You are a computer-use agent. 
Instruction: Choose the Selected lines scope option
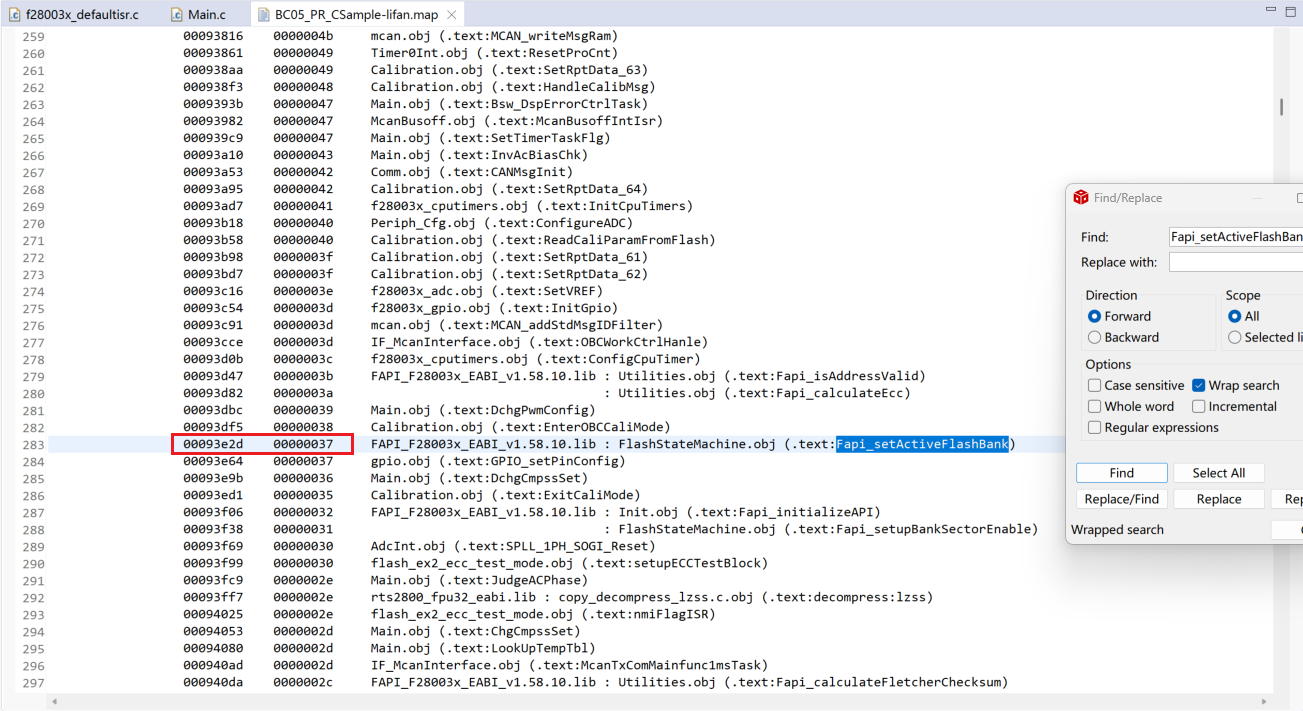(1235, 337)
